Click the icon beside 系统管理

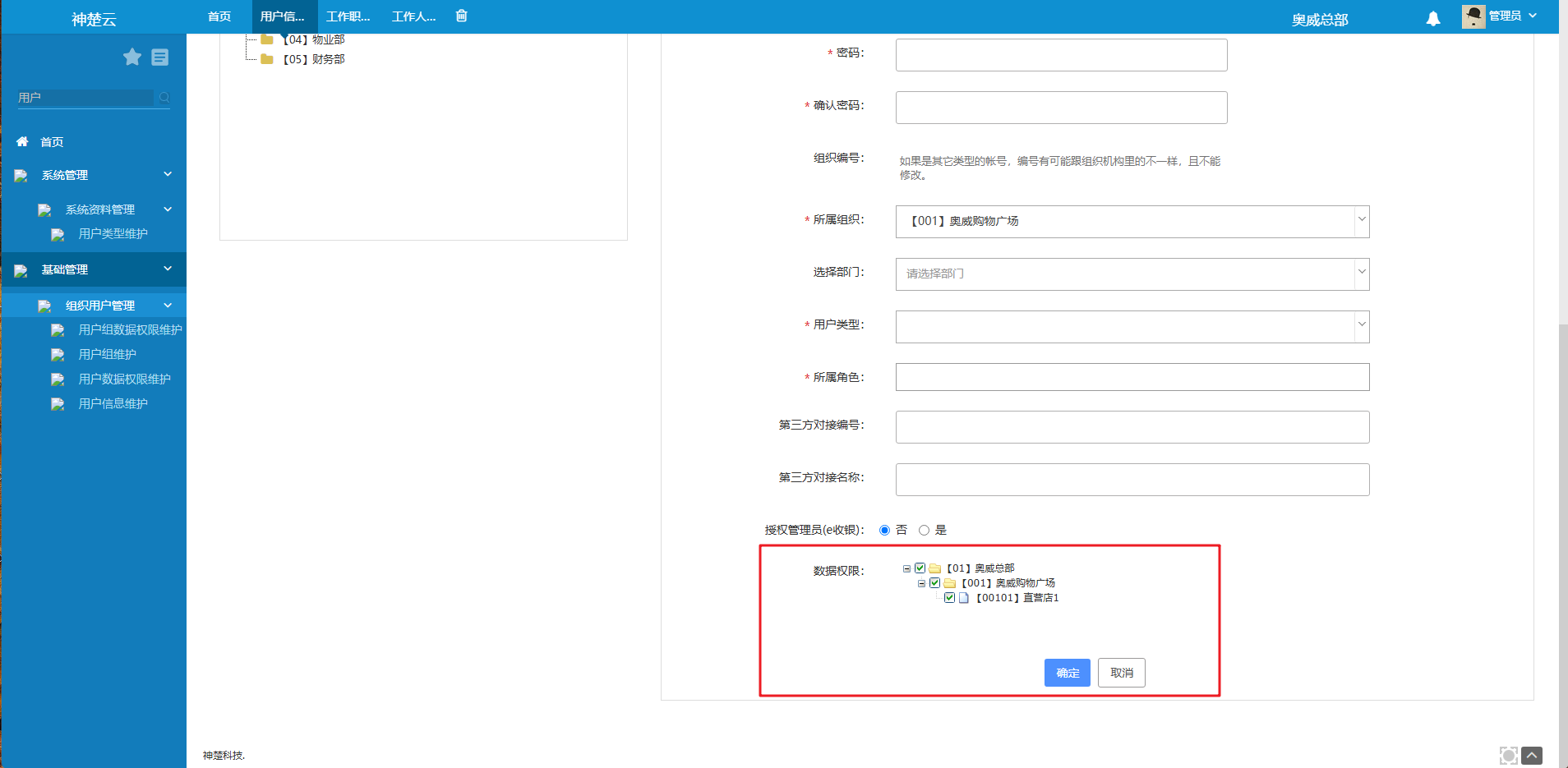tap(21, 176)
